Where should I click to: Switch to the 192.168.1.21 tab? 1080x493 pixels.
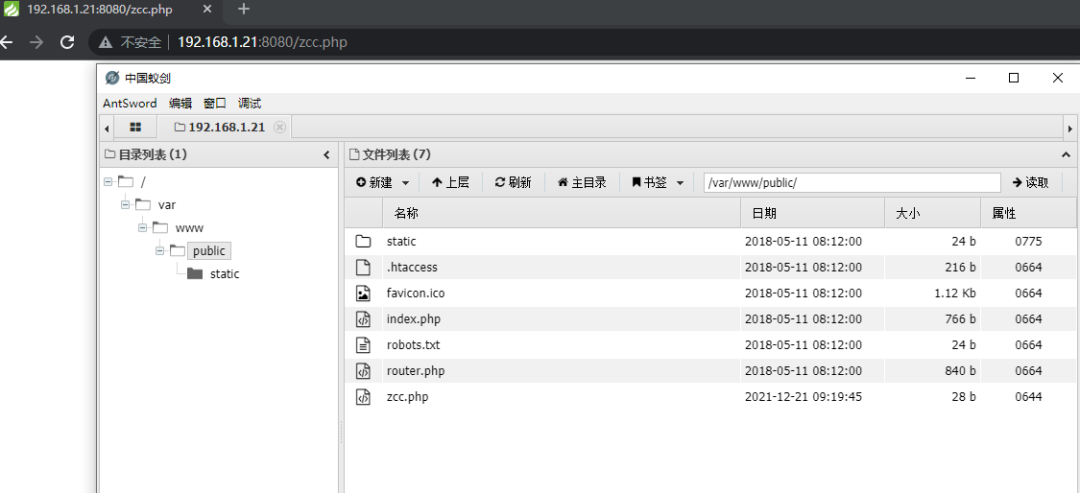[220, 127]
